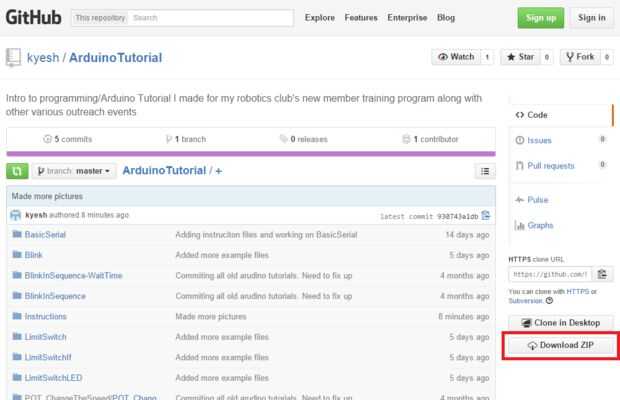The image size is (620, 400).
Task: Click the Made more pictures commit title
Action: coord(47,196)
